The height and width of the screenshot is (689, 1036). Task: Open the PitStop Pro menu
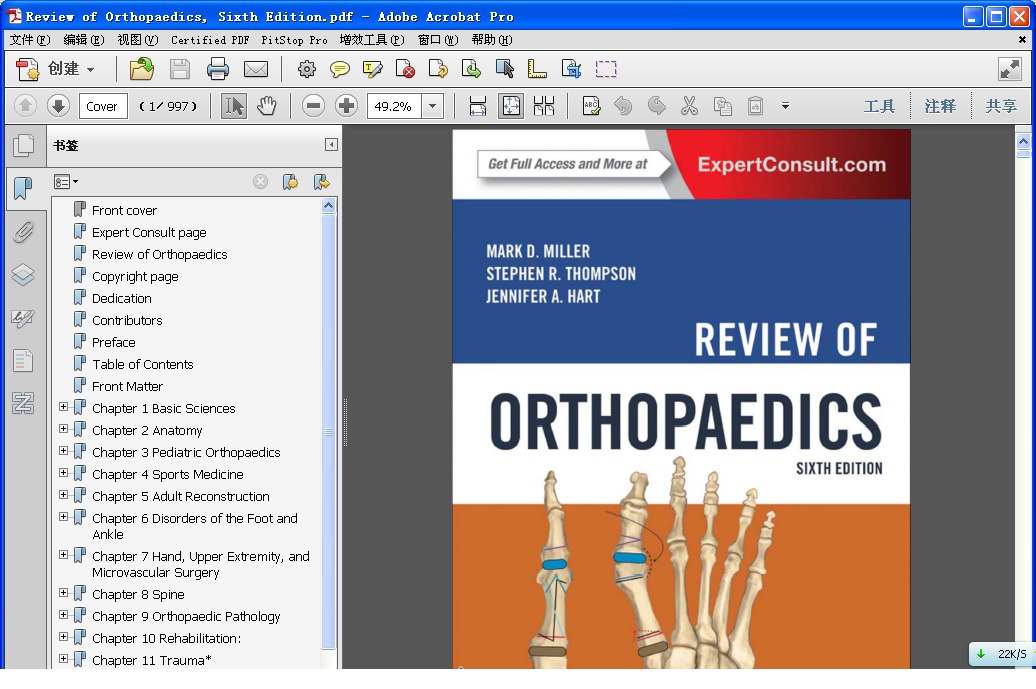(x=294, y=40)
